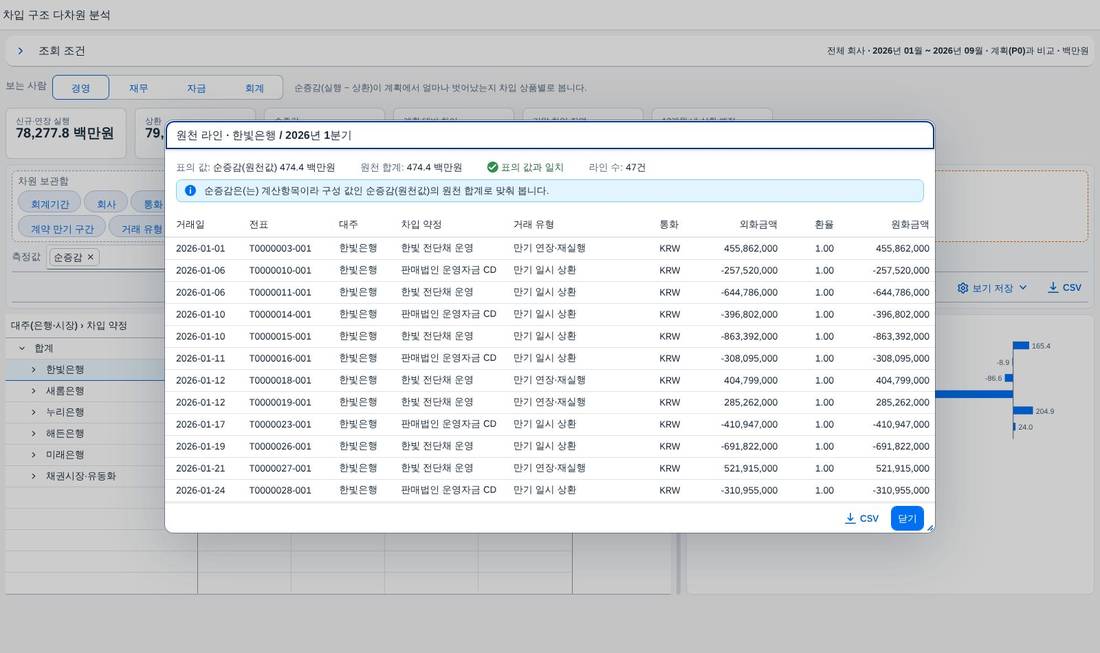The image size is (1100, 653).
Task: Click the 거래 유형 column header
Action: tap(533, 224)
